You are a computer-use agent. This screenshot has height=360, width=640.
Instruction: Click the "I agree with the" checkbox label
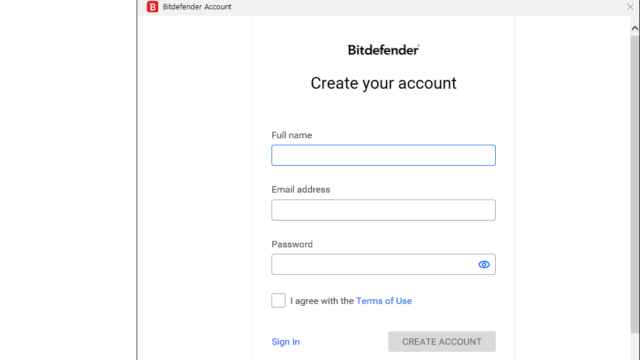tap(322, 301)
